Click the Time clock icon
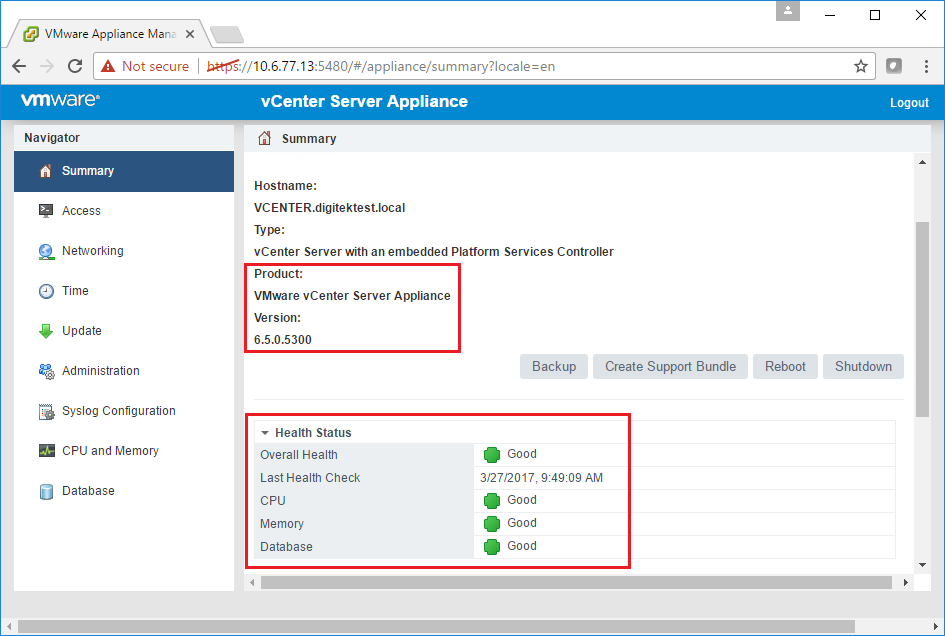The image size is (945, 636). tap(46, 291)
